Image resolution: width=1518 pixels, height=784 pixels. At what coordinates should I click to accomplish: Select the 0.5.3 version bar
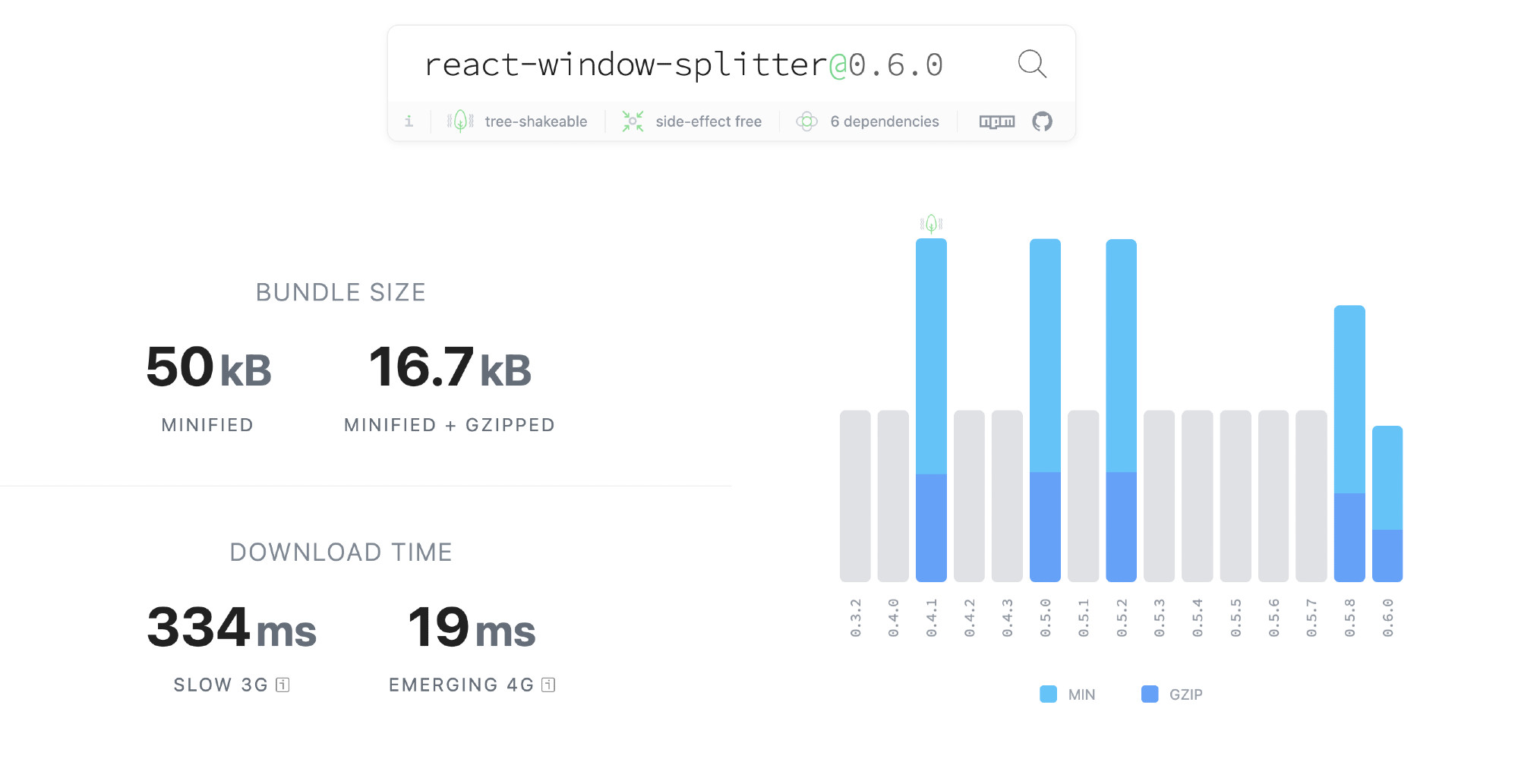[1160, 496]
